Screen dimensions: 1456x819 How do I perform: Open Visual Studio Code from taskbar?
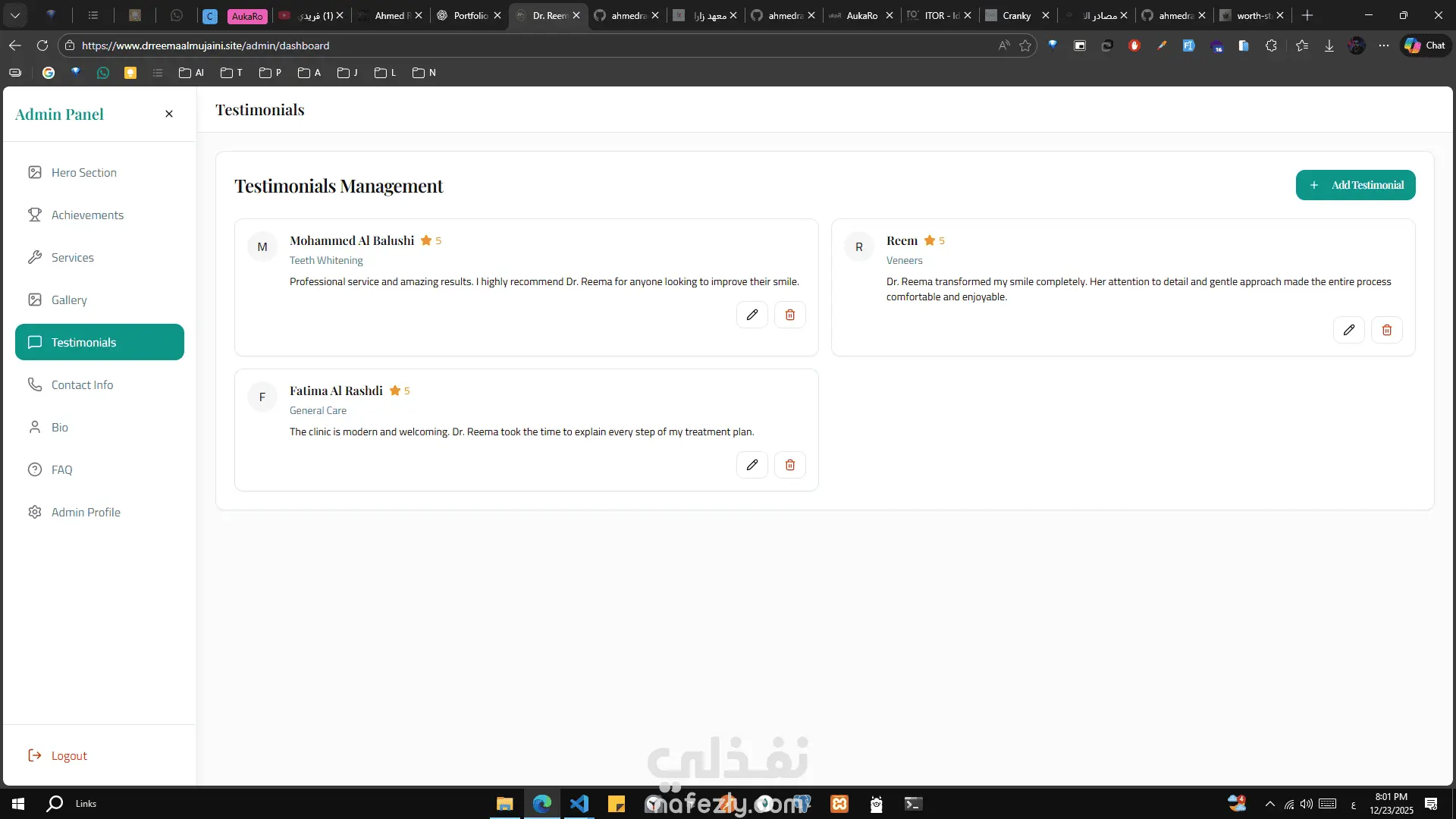coord(579,804)
